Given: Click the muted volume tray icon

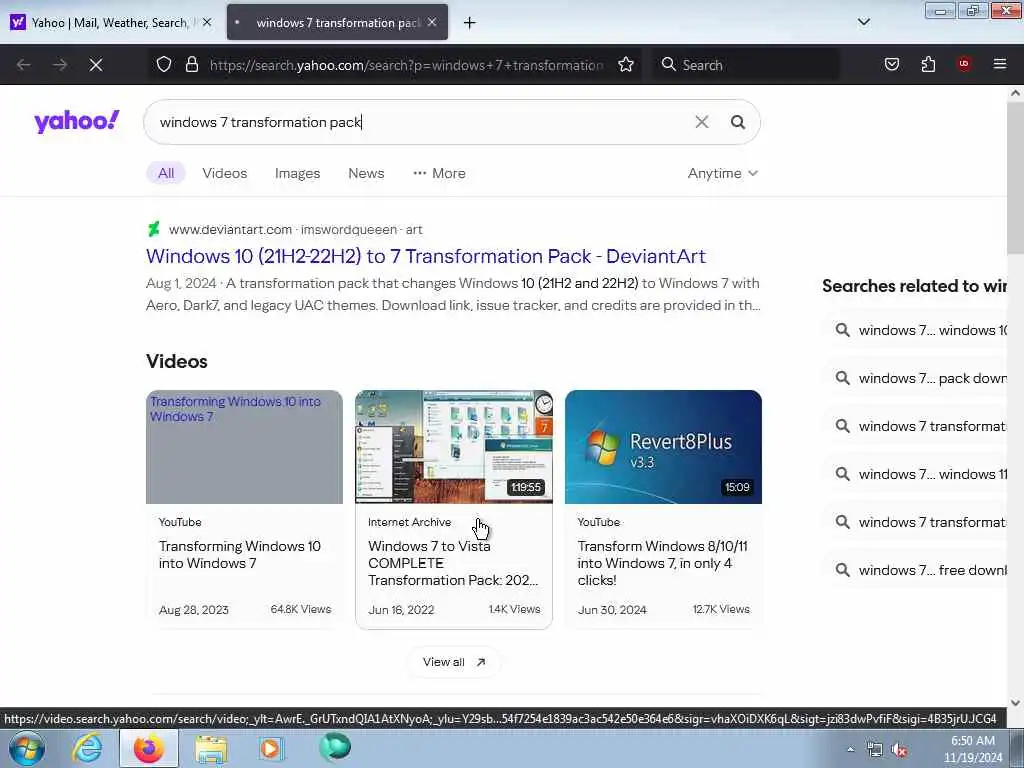Looking at the screenshot, I should [900, 750].
